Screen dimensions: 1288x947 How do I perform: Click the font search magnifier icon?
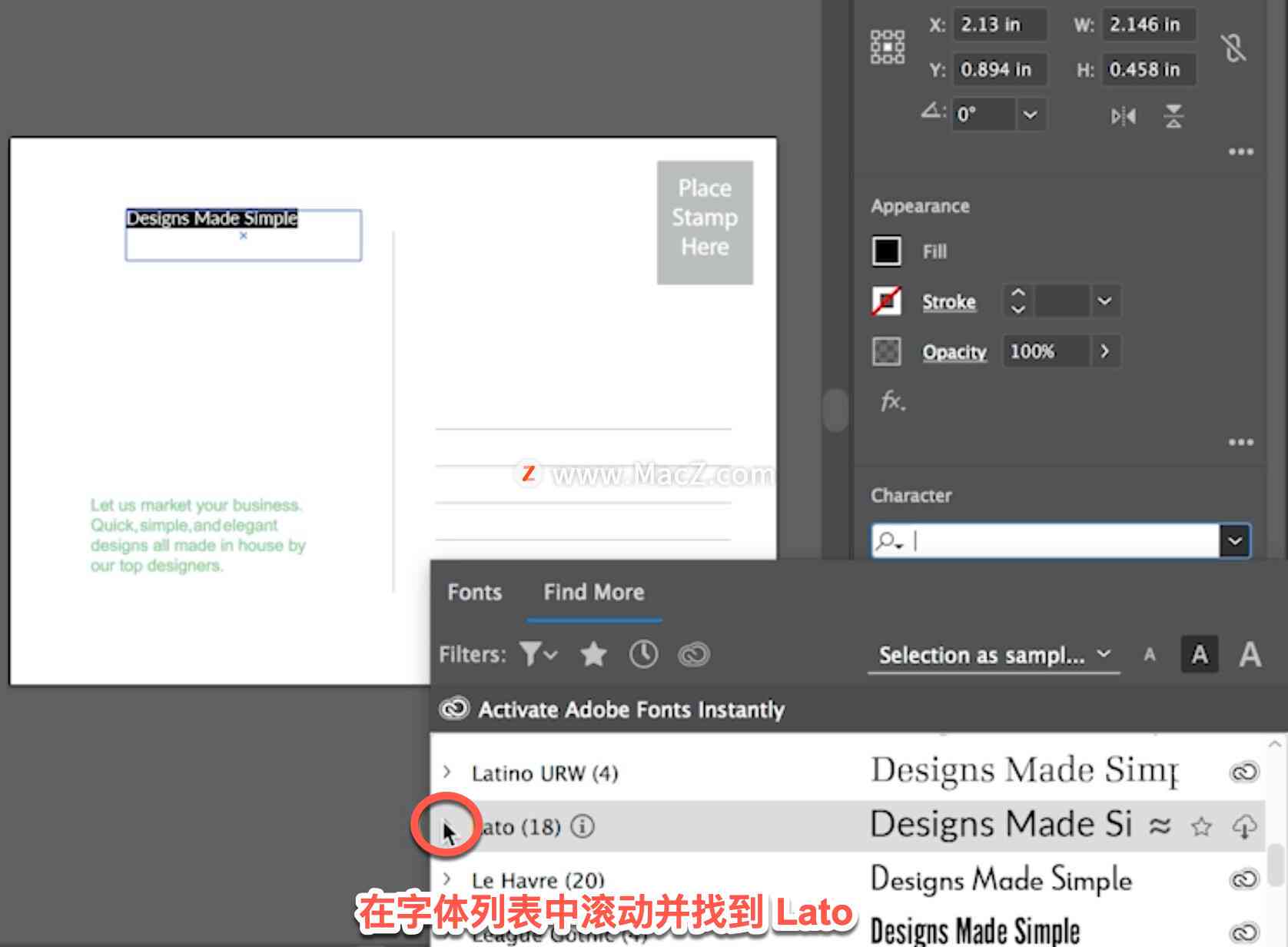(x=888, y=541)
